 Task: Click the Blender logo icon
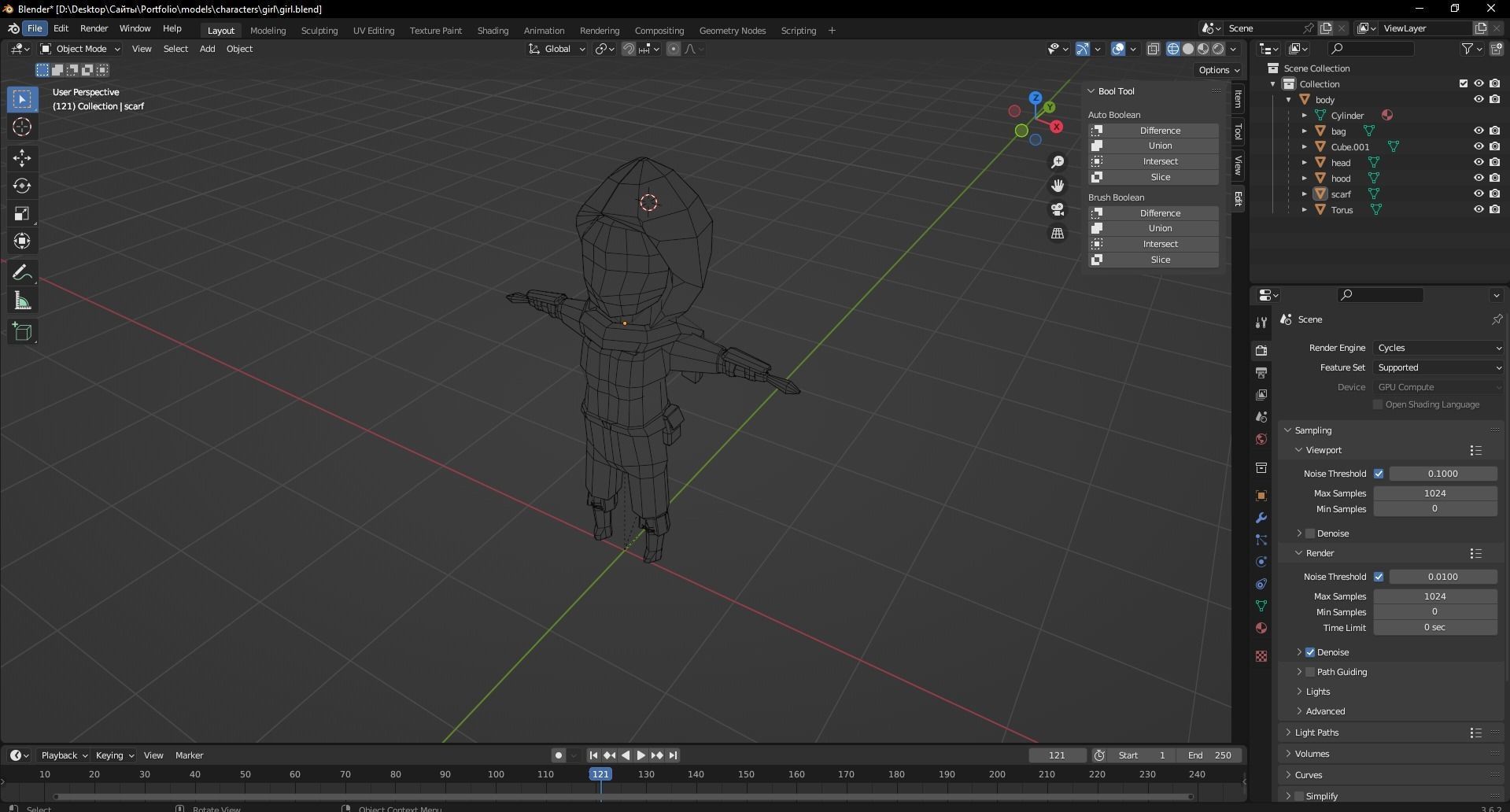click(13, 28)
